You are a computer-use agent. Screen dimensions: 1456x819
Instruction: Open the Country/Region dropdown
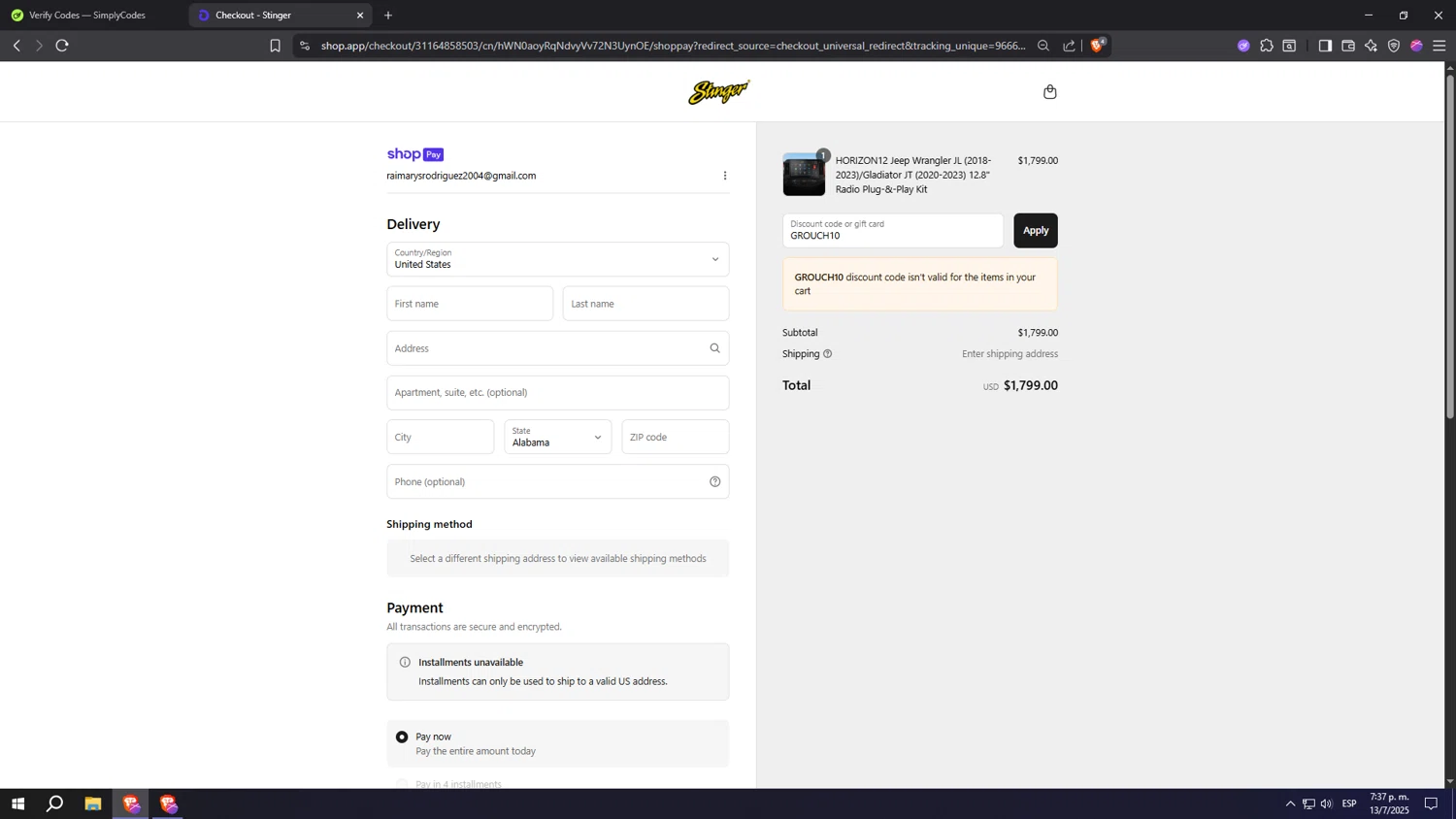tap(558, 259)
